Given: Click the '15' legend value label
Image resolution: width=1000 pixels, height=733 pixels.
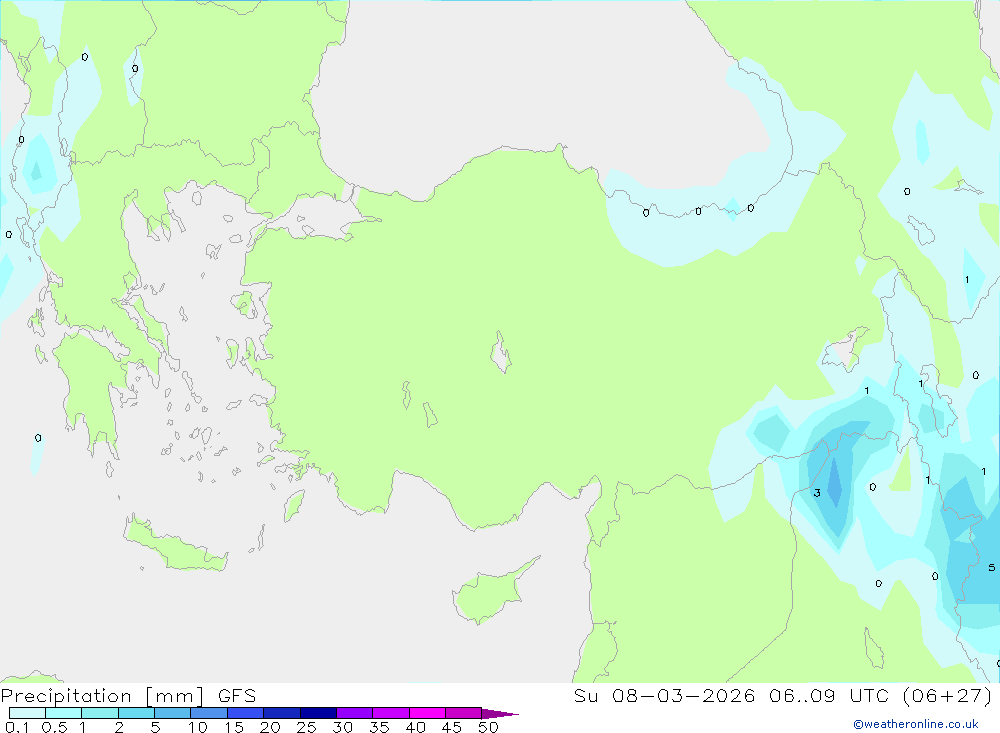Looking at the screenshot, I should [x=234, y=727].
